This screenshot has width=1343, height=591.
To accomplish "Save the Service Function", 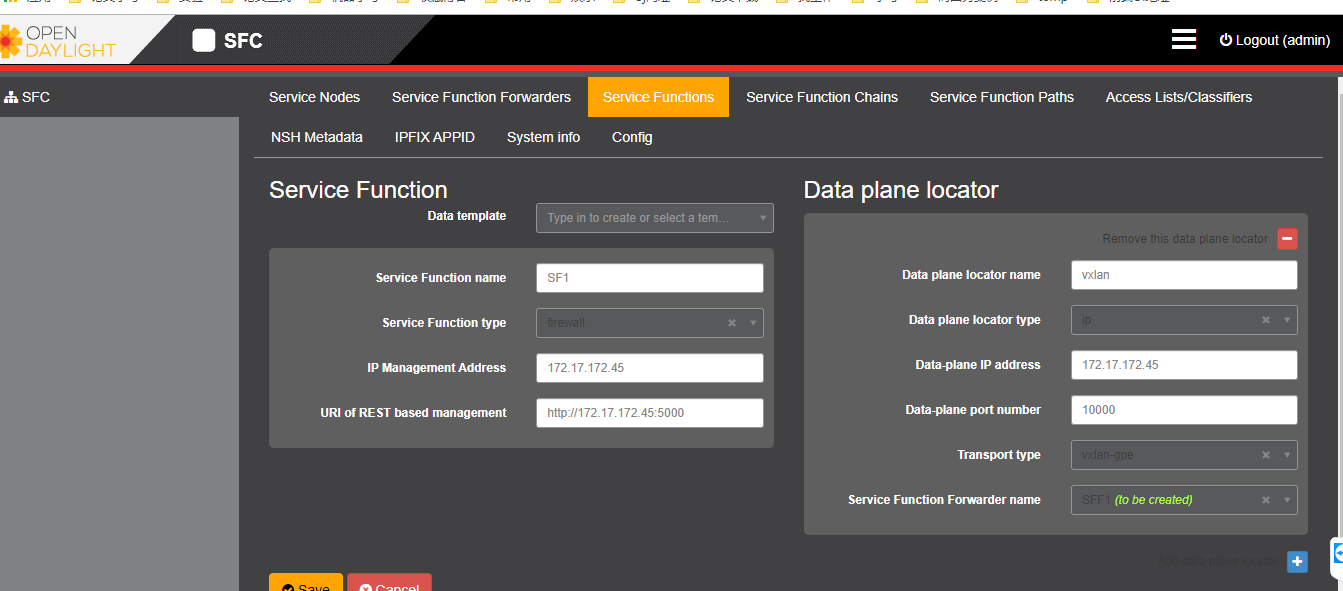I will pos(306,583).
